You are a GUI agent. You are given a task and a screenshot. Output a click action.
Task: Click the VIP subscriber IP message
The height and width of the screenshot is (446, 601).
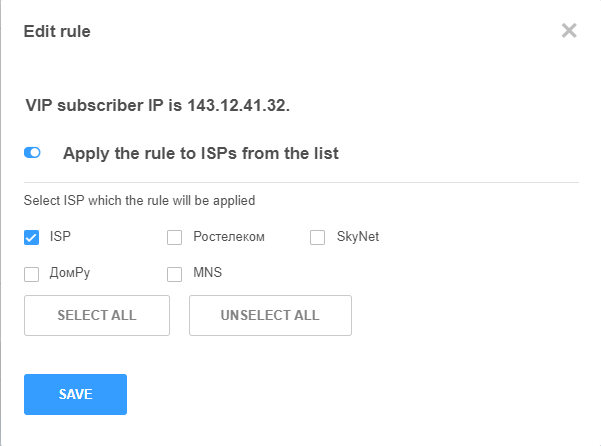[157, 105]
